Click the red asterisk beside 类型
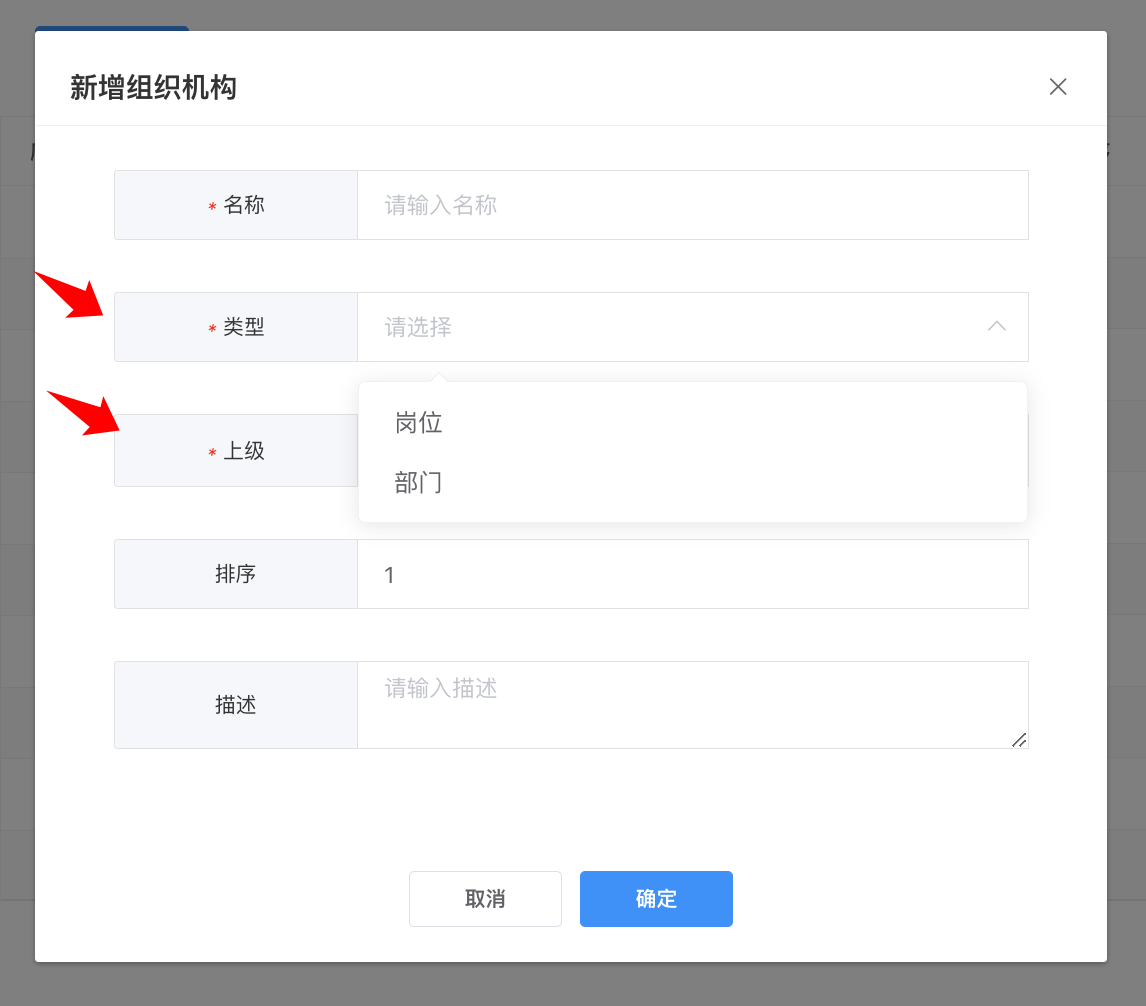 [x=212, y=329]
